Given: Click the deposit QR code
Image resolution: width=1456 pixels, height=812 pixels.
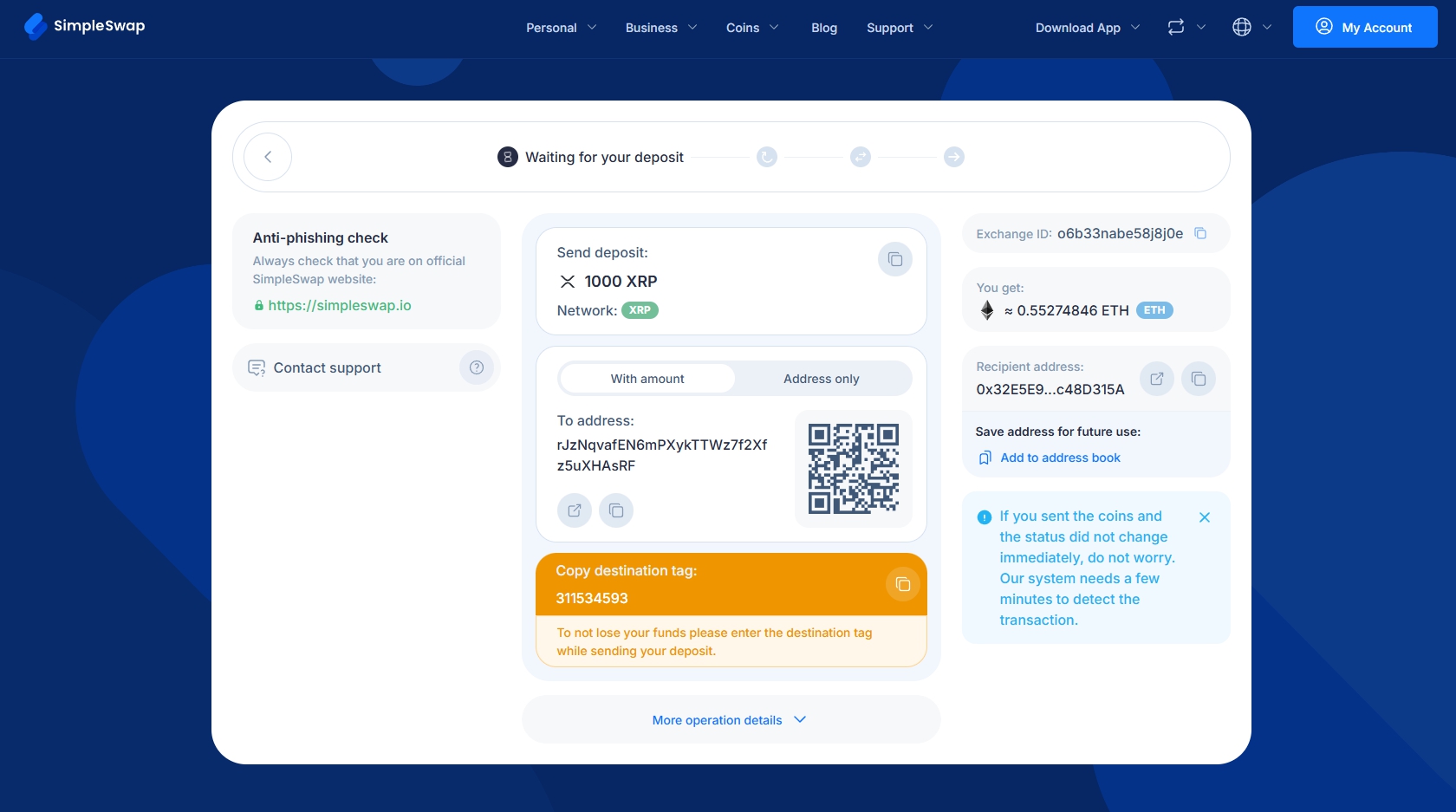Looking at the screenshot, I should (x=854, y=469).
